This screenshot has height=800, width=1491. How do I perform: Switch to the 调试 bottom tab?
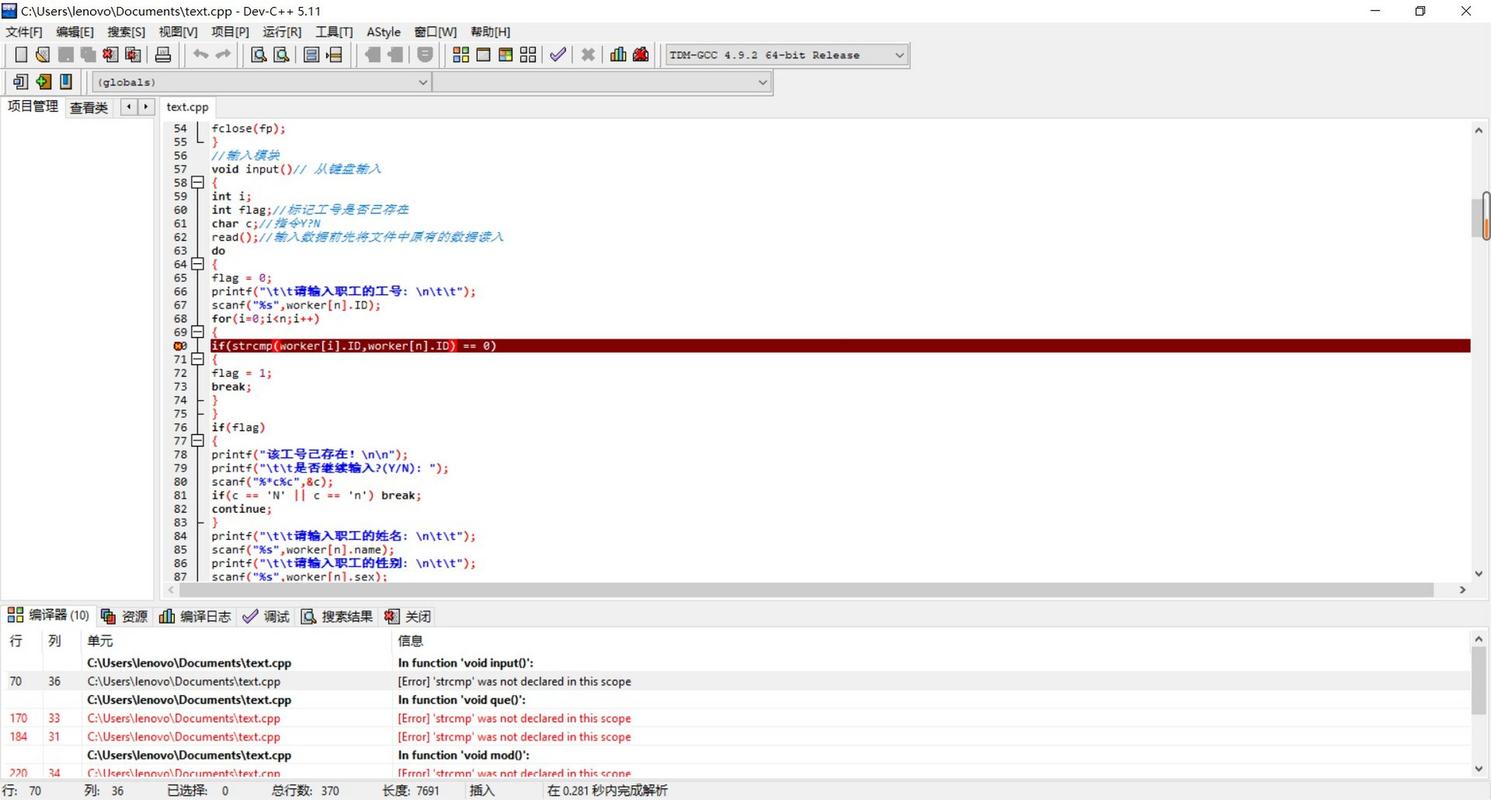click(x=266, y=616)
